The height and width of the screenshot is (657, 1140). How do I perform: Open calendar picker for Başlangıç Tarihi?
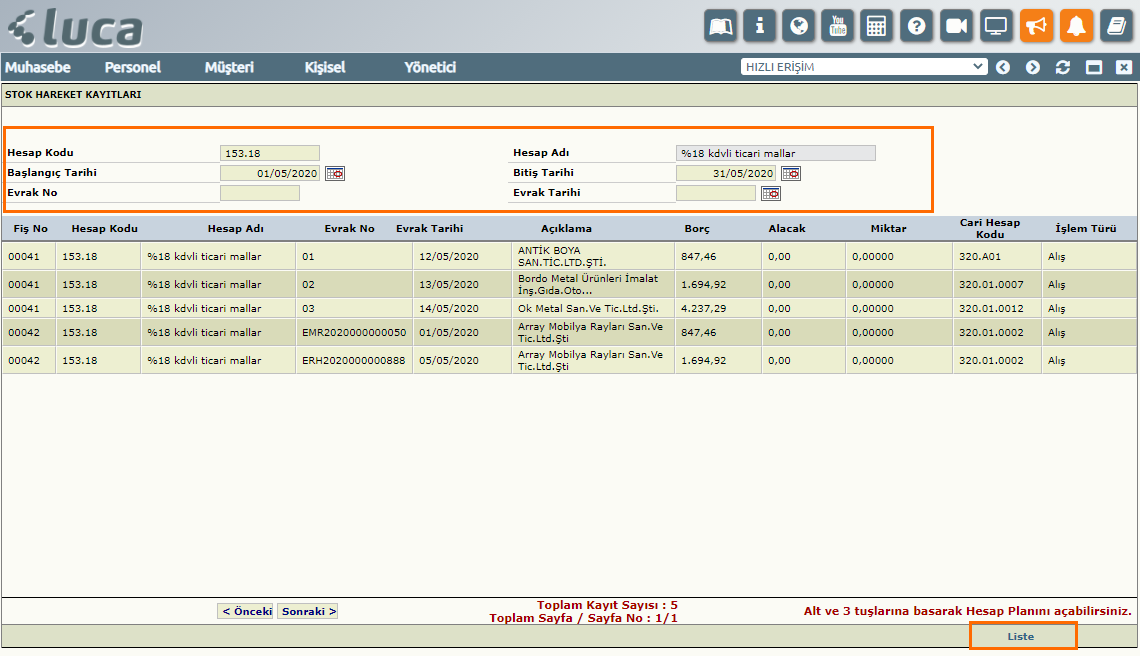click(x=334, y=174)
